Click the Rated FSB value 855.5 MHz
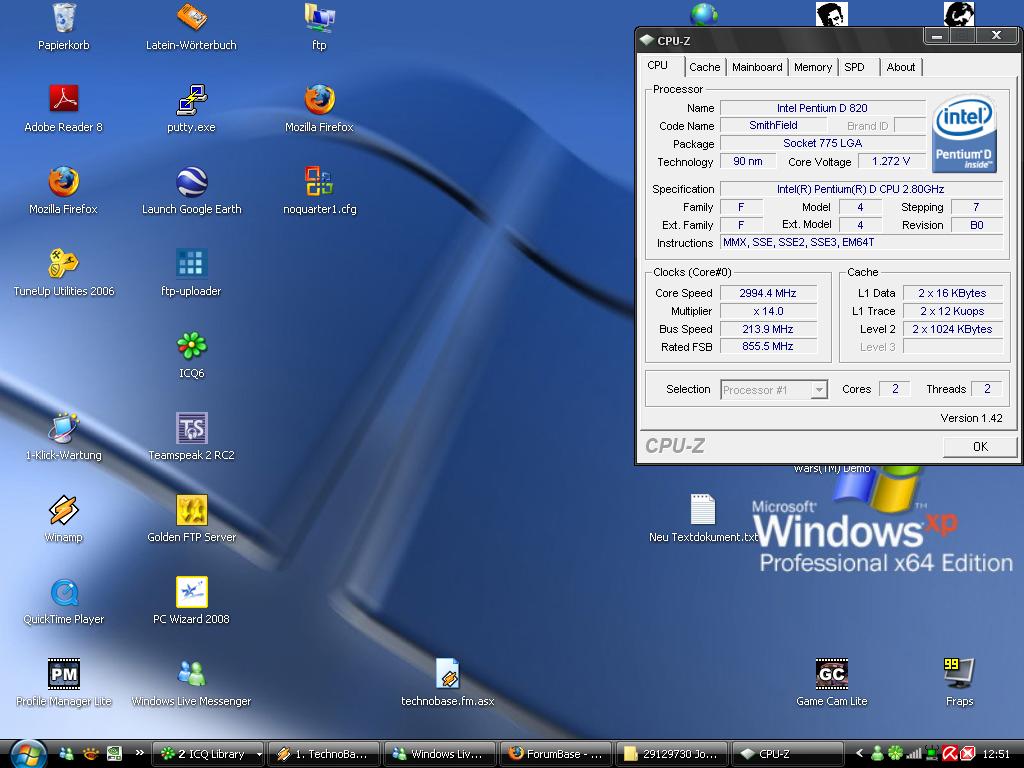 768,347
